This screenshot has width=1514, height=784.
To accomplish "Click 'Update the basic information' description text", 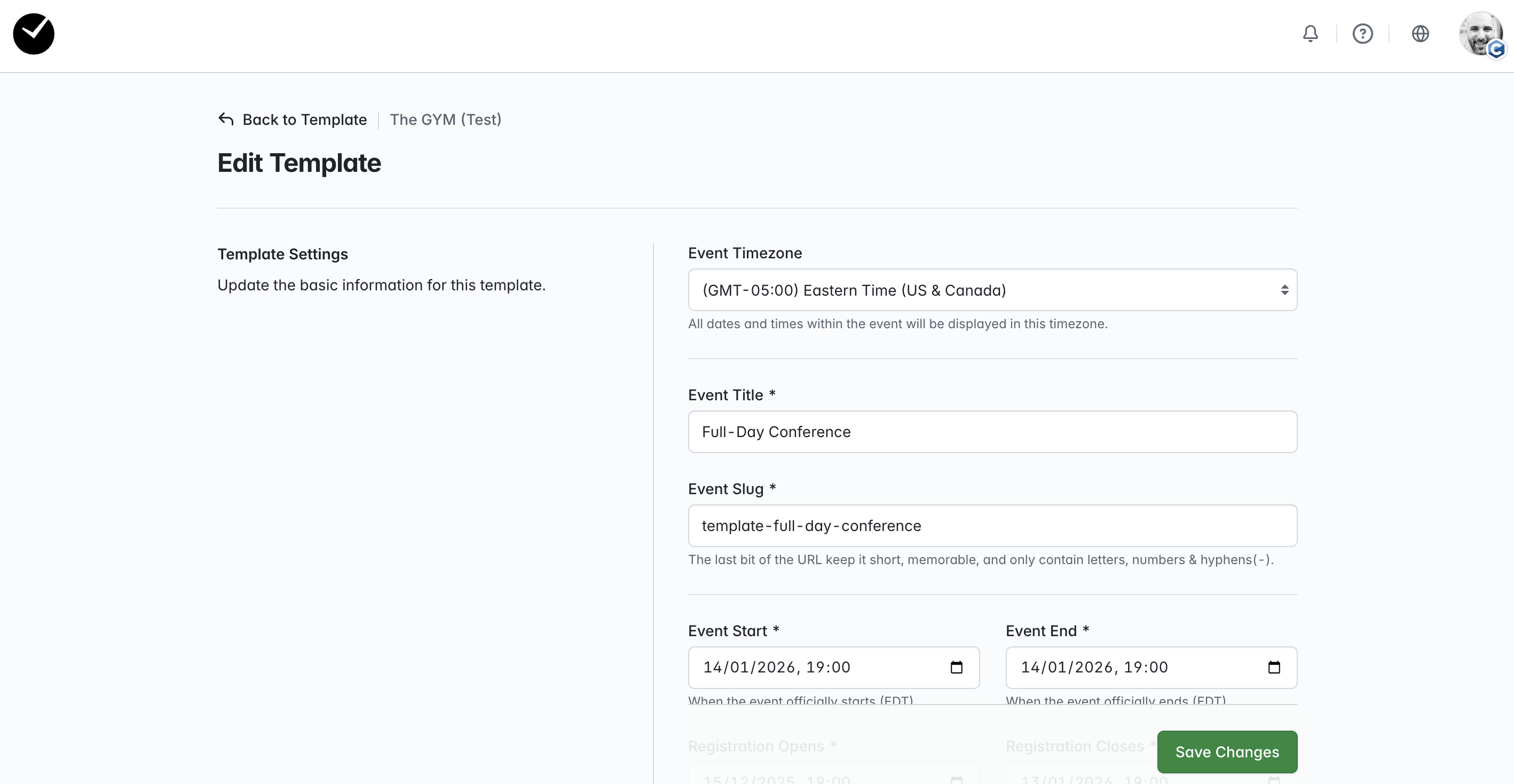I will point(382,285).
